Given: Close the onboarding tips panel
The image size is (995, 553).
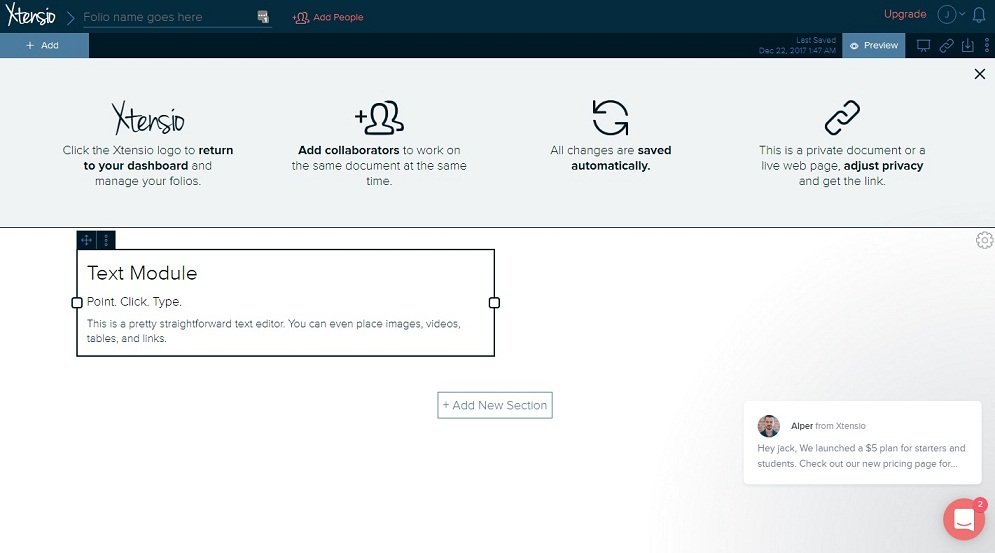Looking at the screenshot, I should pos(980,74).
